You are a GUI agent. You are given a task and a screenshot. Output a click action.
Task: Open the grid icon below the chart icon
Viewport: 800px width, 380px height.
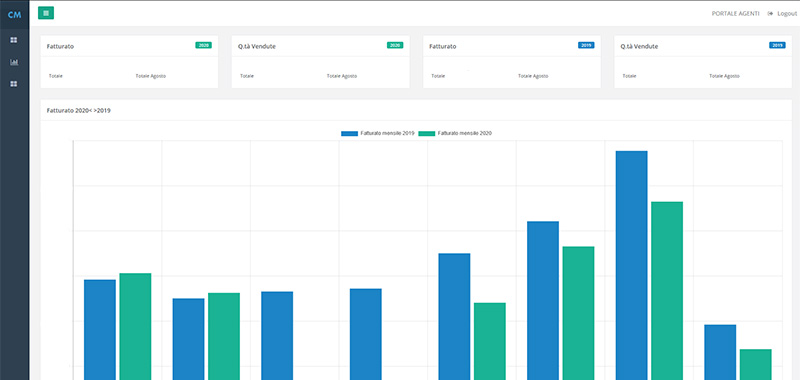14,84
